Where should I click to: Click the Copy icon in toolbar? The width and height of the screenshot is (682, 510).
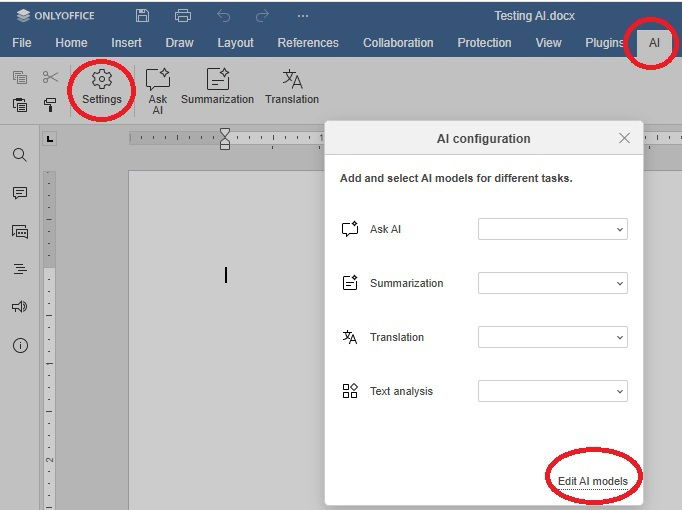pos(20,77)
